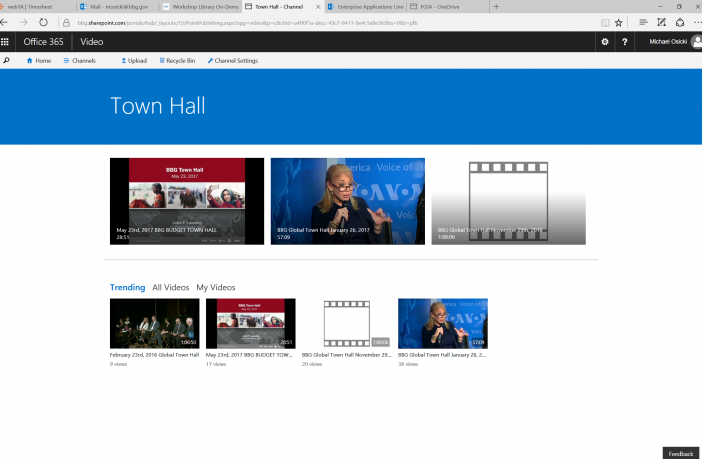Open the help question mark icon
The width and height of the screenshot is (702, 459).
(625, 42)
